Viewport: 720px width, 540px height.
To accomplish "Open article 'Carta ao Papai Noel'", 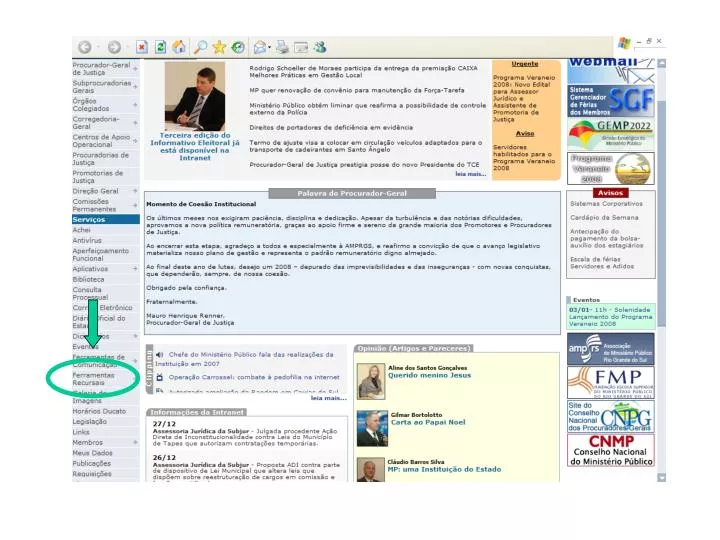I will (x=428, y=422).
